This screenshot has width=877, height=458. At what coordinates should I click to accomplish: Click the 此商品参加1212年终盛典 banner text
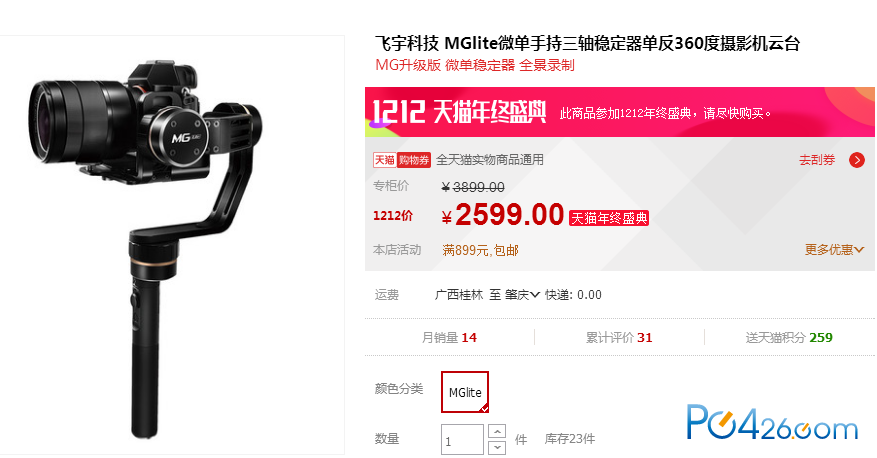(x=666, y=114)
